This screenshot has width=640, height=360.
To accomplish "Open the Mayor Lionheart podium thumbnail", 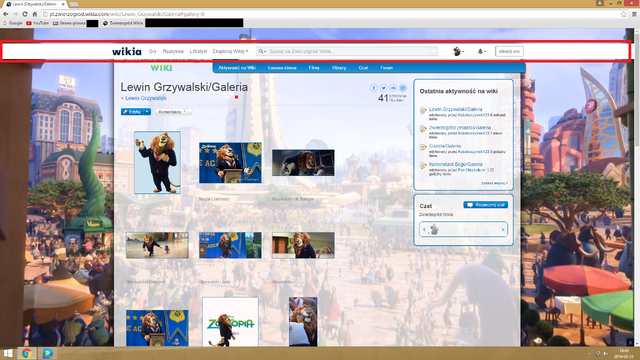I will pyautogui.click(x=230, y=162).
